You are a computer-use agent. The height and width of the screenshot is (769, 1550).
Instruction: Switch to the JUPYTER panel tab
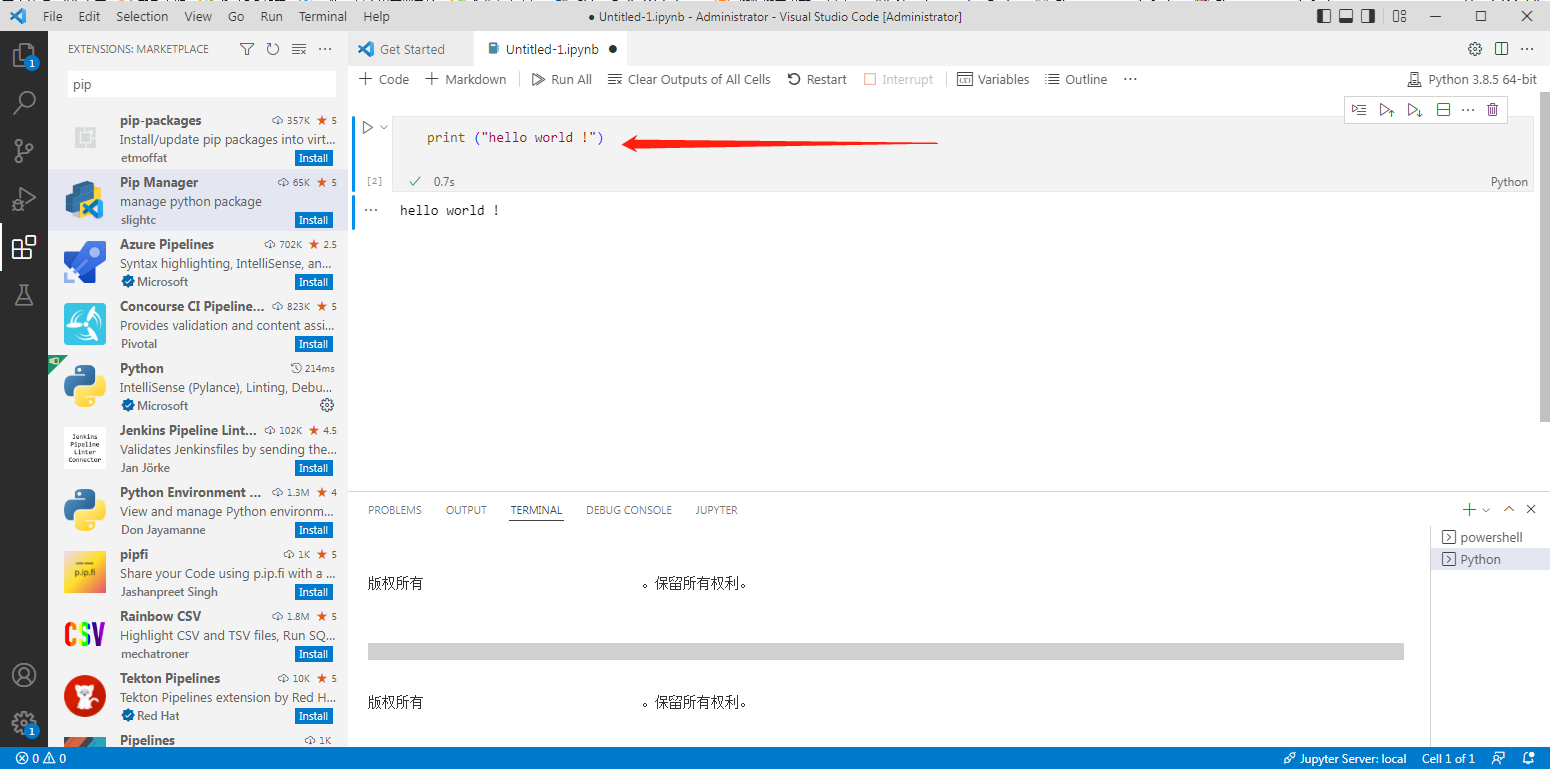716,509
